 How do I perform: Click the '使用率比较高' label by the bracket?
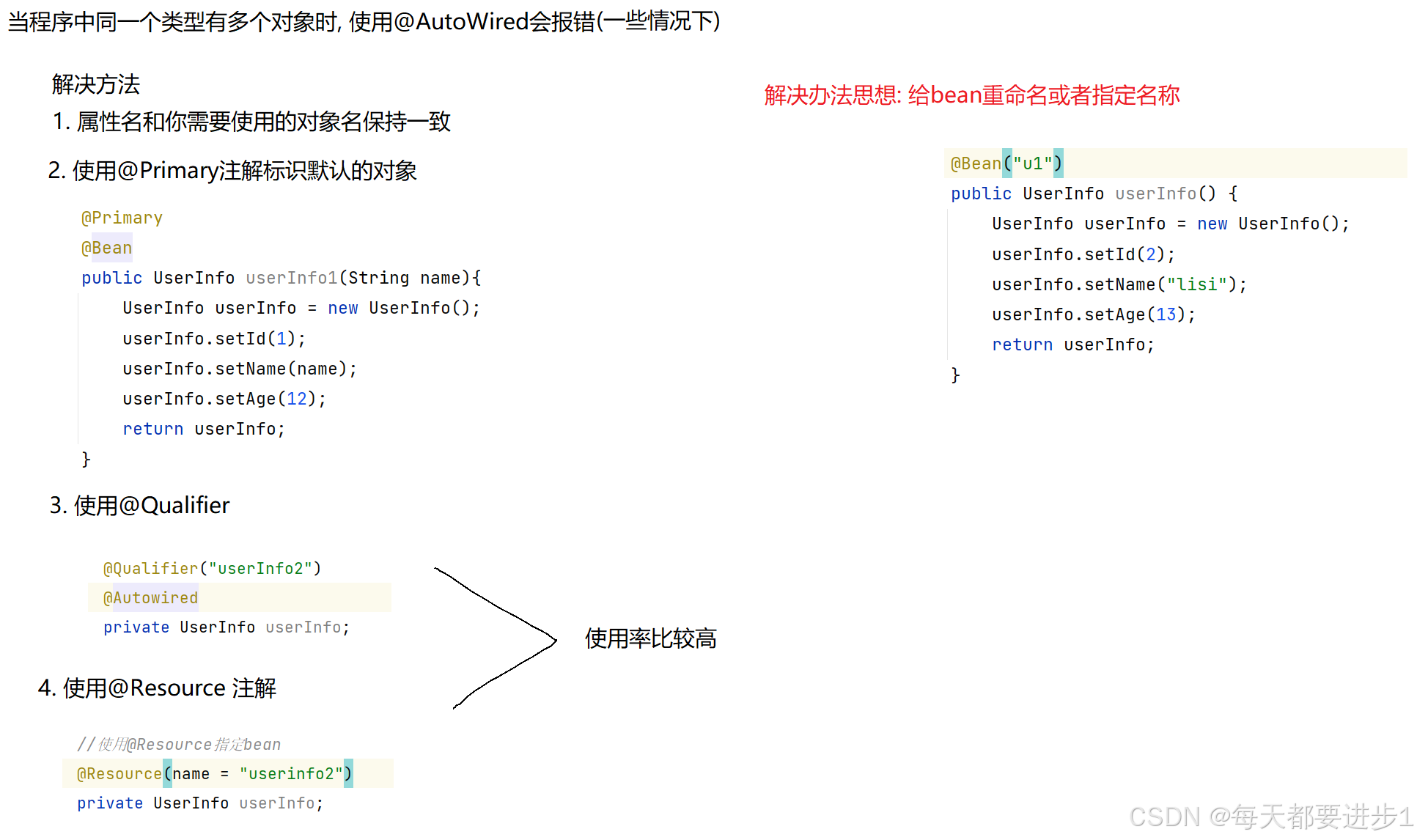pos(650,638)
